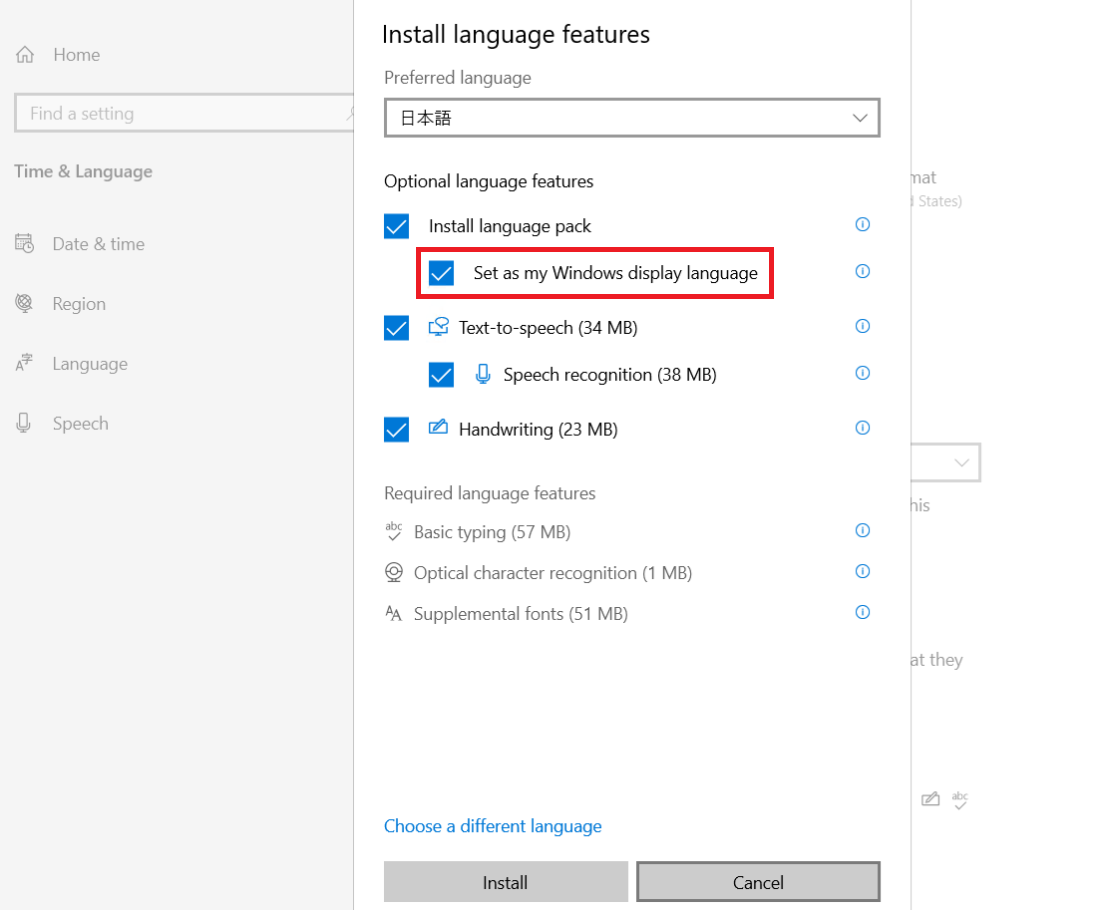
Task: Uncheck Install language pack checkbox
Action: [x=396, y=226]
